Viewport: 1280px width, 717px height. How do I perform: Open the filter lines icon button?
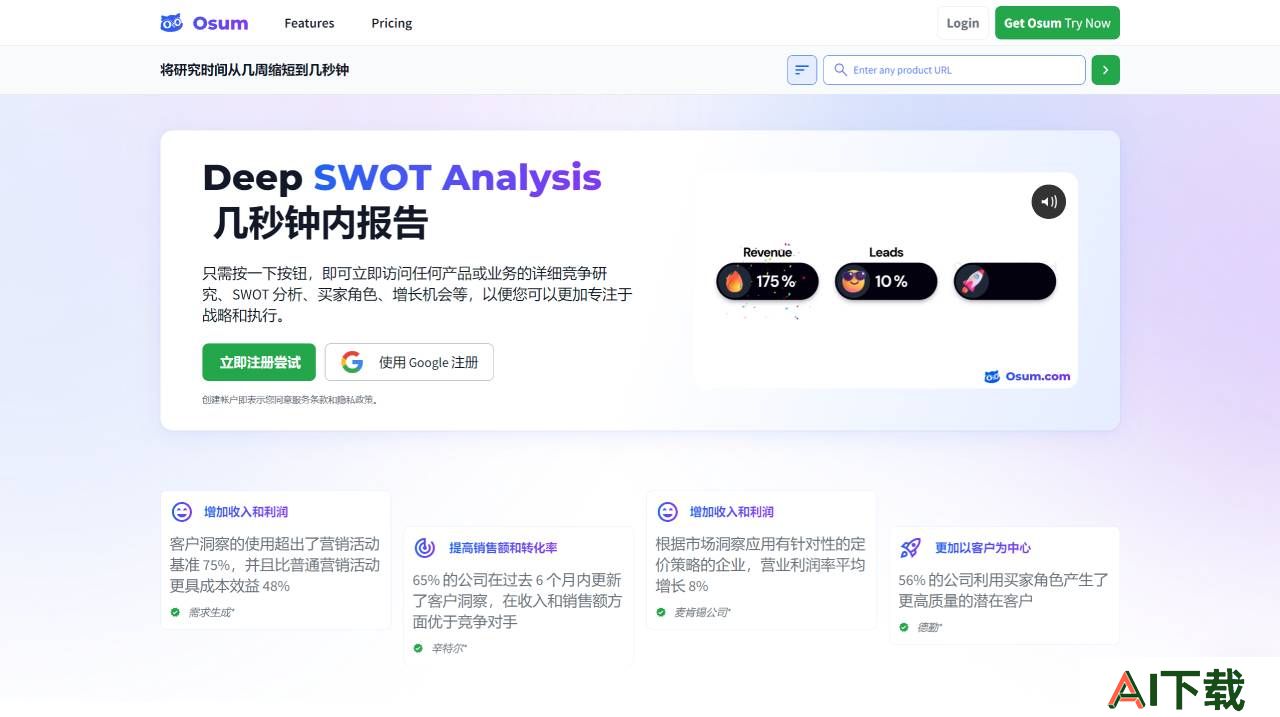(802, 70)
